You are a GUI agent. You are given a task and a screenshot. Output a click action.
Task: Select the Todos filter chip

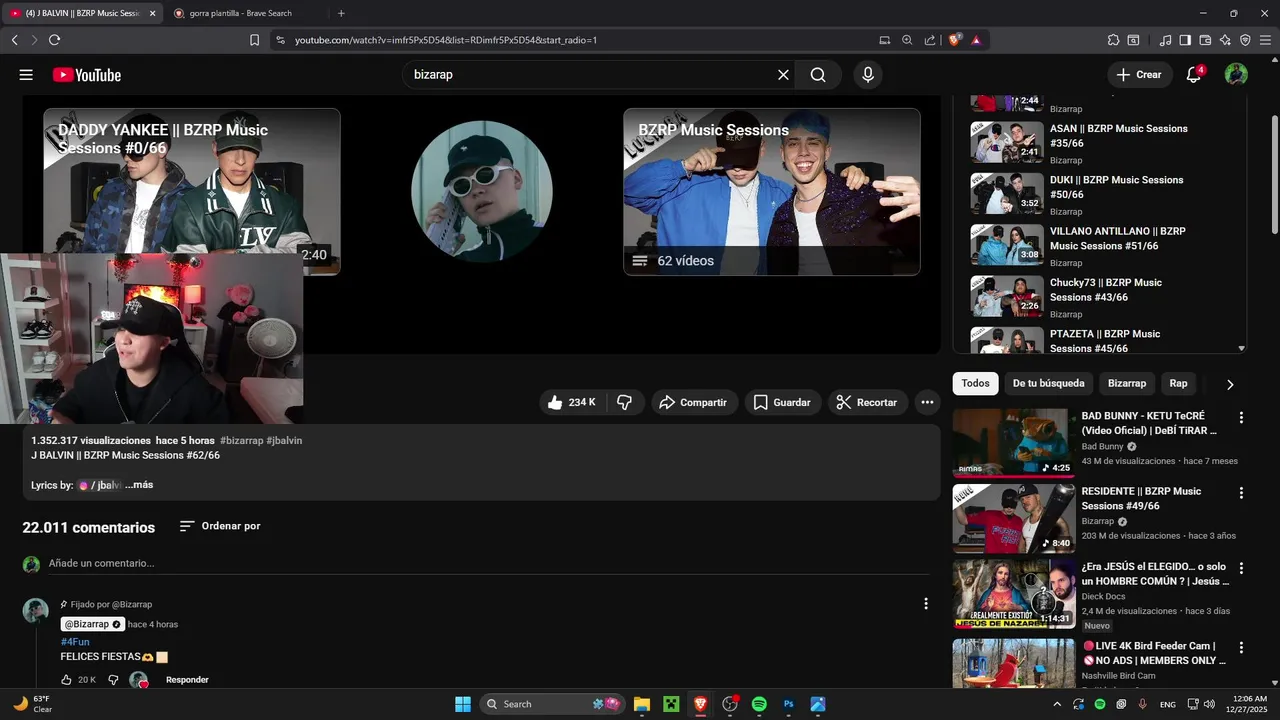tap(975, 384)
